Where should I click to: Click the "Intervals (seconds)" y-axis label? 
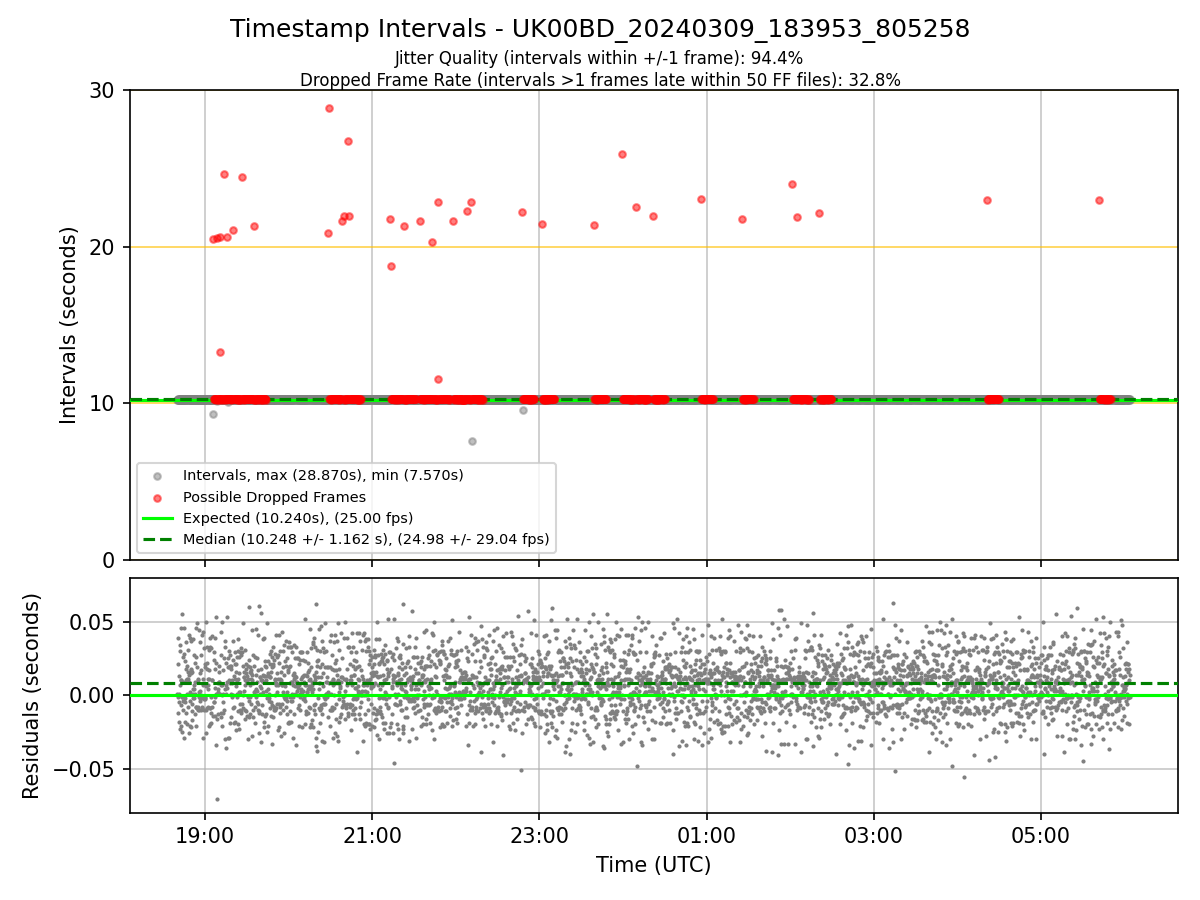tap(69, 325)
